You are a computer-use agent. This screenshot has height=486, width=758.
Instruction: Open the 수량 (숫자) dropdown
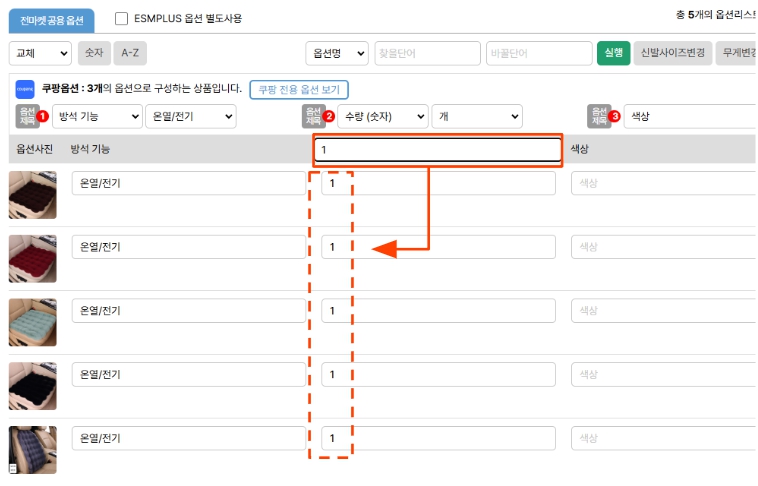pyautogui.click(x=381, y=116)
